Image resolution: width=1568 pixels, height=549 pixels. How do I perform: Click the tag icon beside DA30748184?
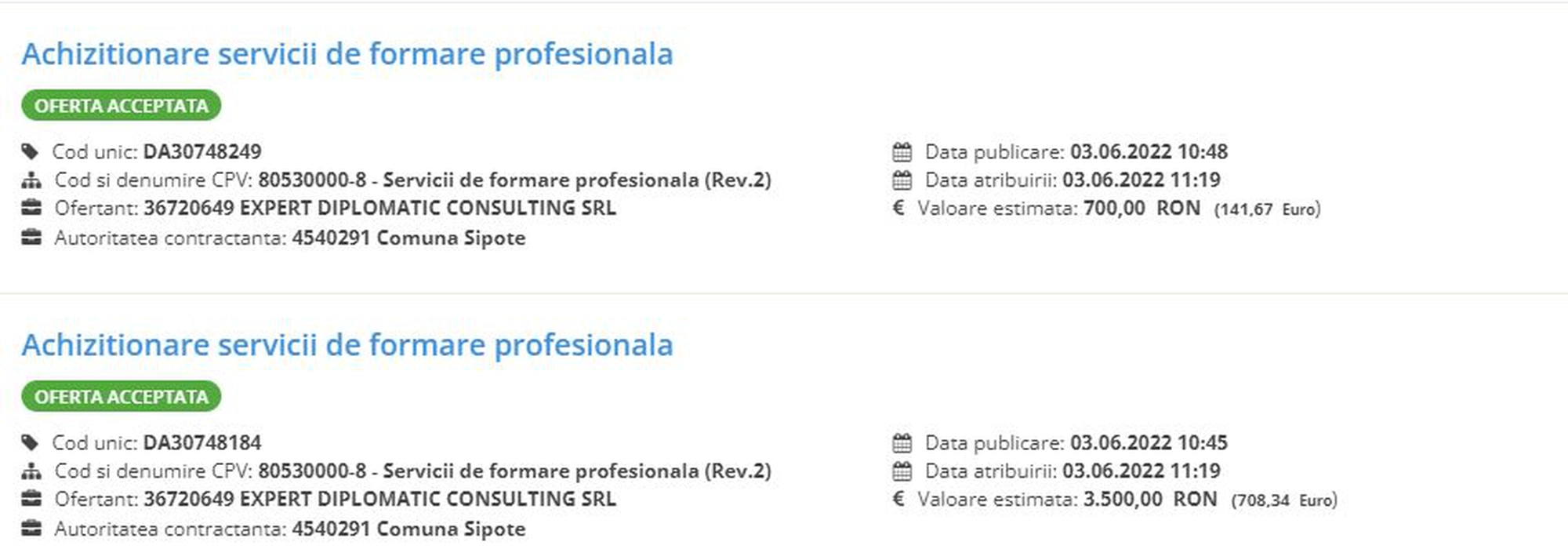(30, 443)
